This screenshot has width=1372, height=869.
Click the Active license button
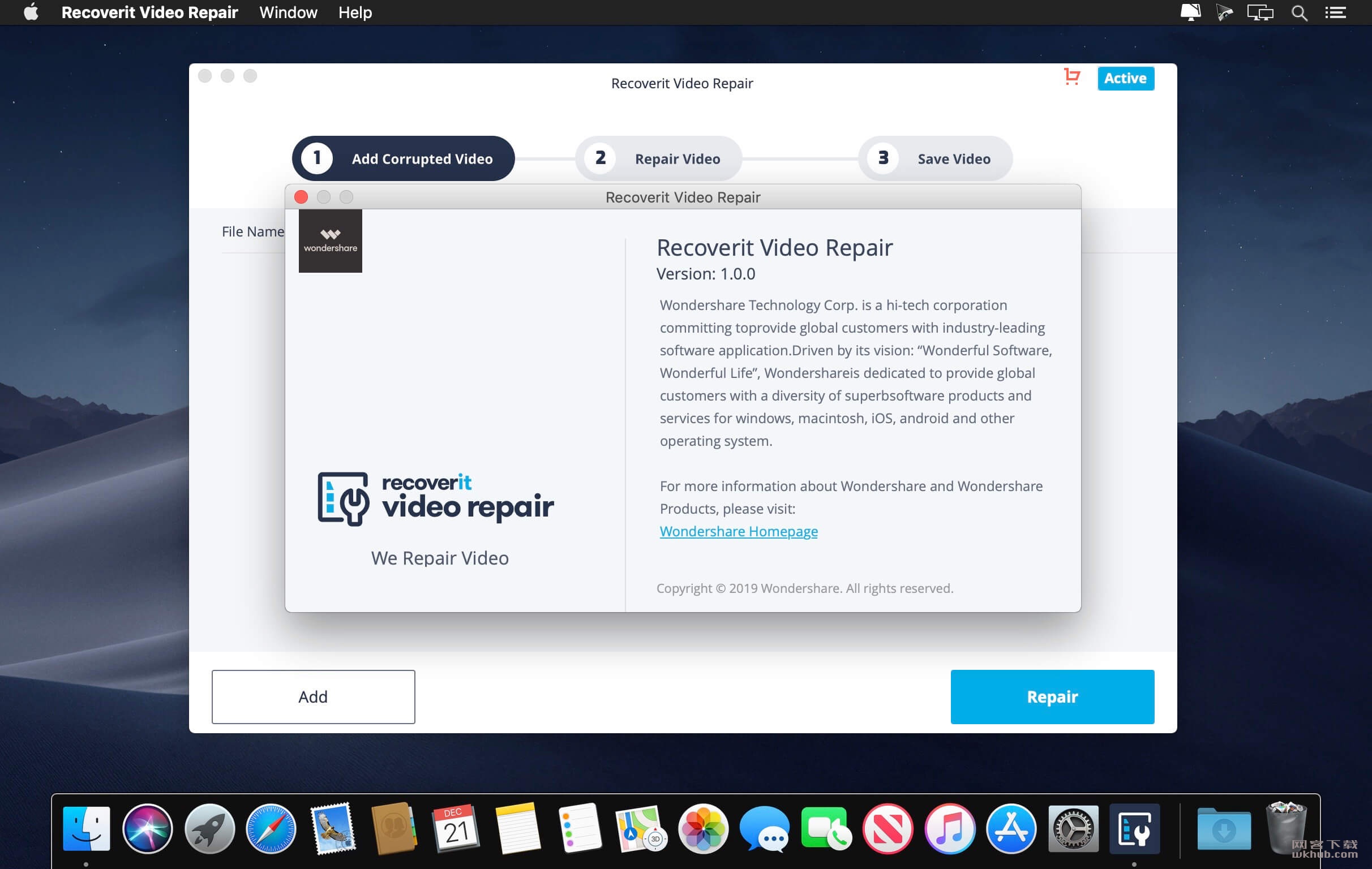point(1125,78)
